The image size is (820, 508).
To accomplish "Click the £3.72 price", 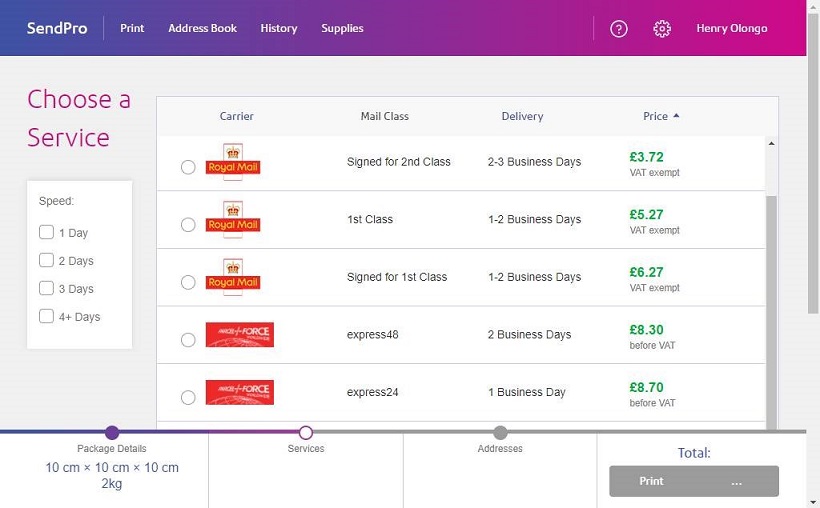I will tap(646, 157).
